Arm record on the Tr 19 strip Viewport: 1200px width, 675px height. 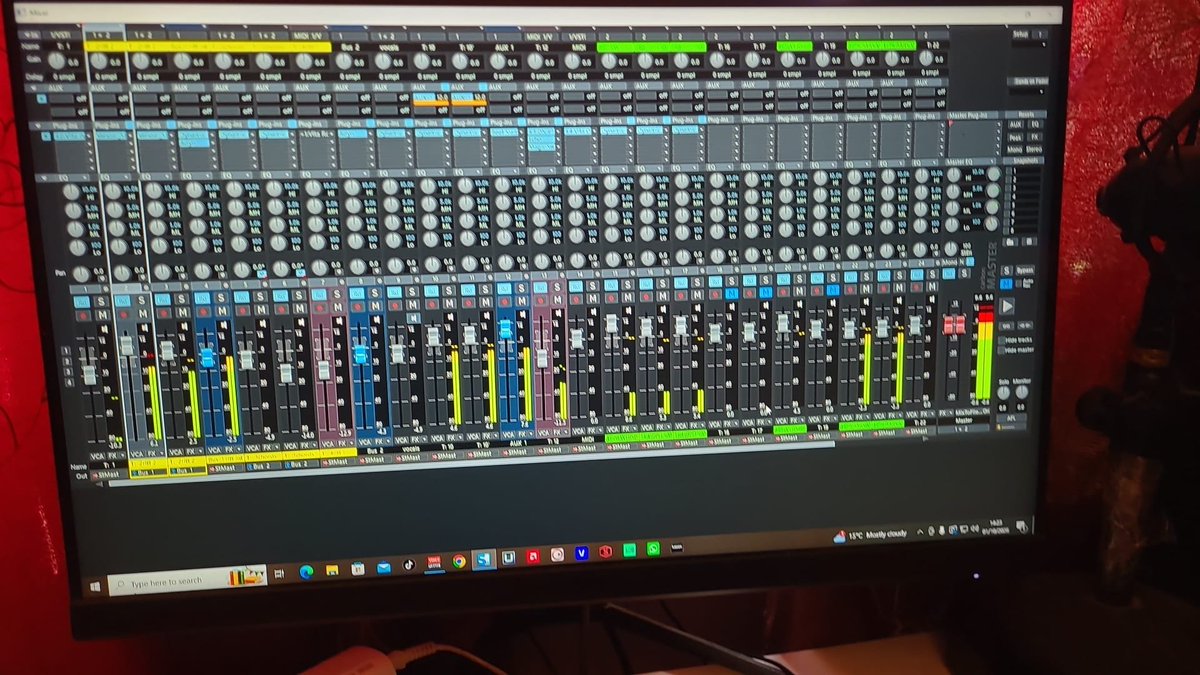point(816,290)
